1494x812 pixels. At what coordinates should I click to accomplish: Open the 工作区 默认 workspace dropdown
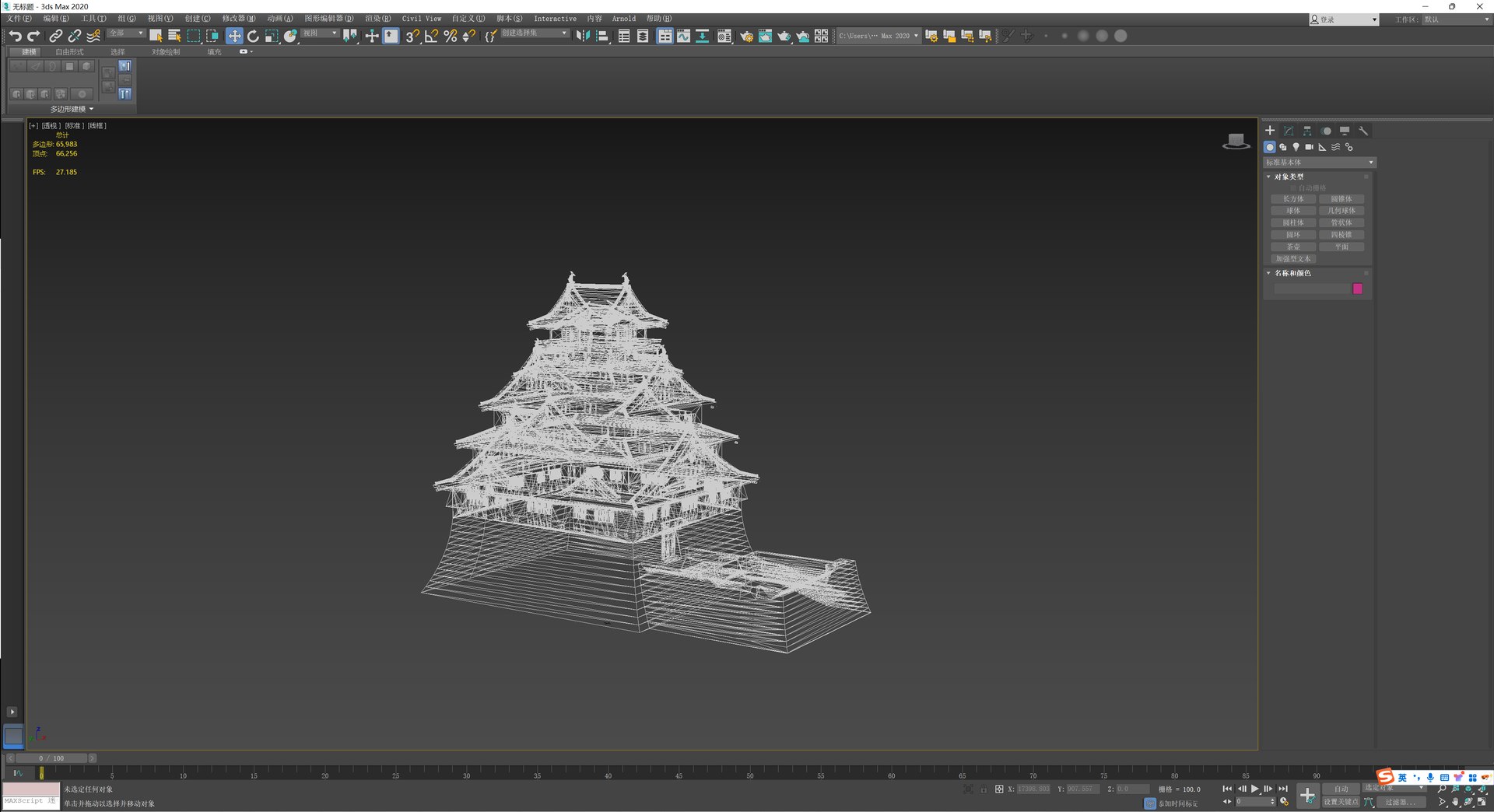[x=1456, y=19]
